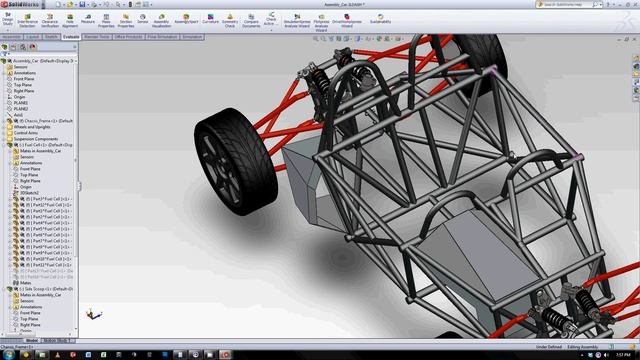Screen dimensions: 640x360
Task: Open dropdown arrow beside New icon
Action: (x=63, y=4)
